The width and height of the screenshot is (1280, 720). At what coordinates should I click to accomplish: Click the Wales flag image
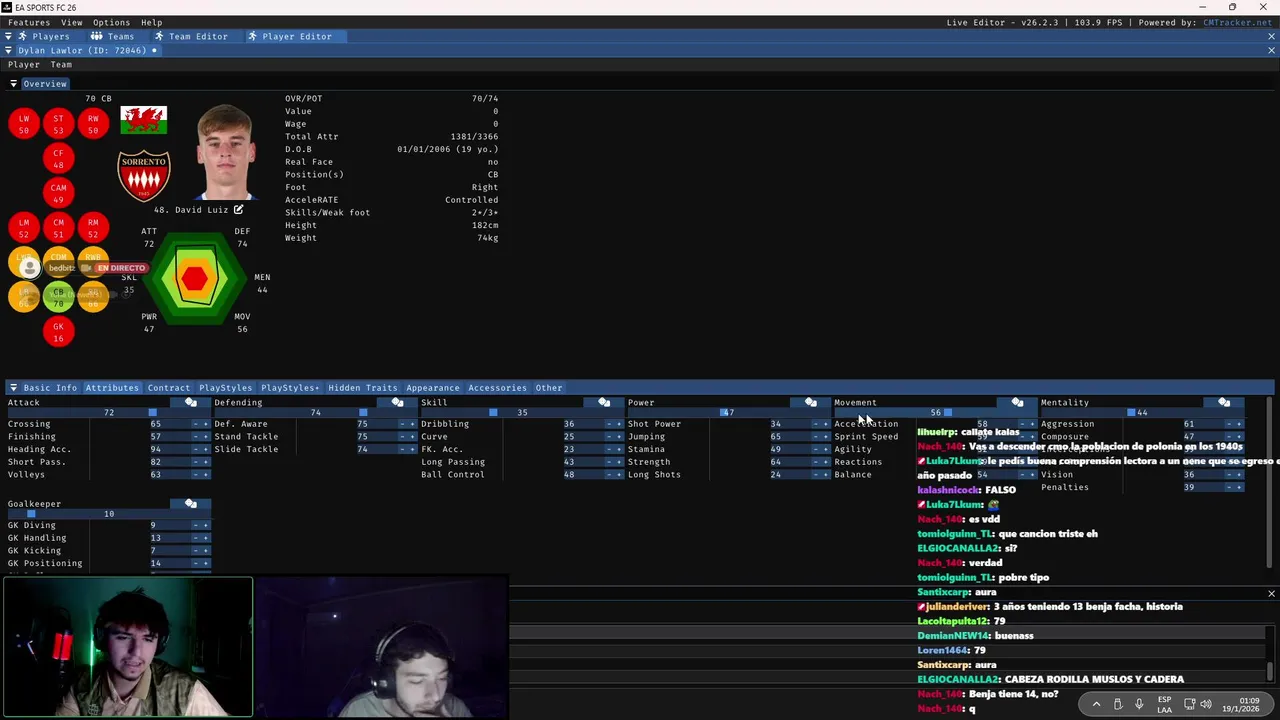coord(144,120)
